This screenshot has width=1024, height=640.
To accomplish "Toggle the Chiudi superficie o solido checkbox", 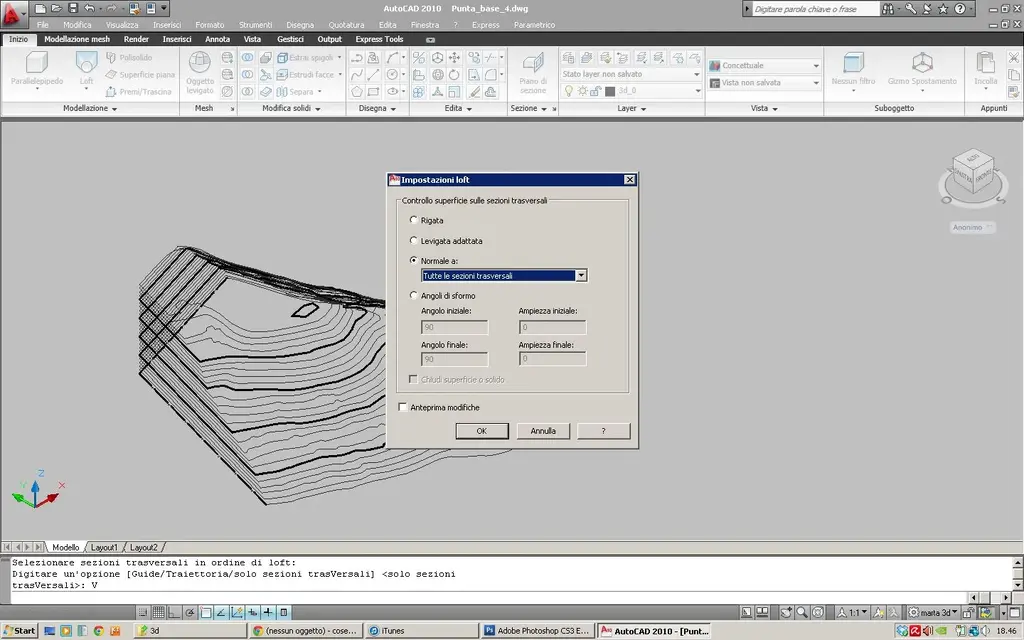I will pos(413,379).
